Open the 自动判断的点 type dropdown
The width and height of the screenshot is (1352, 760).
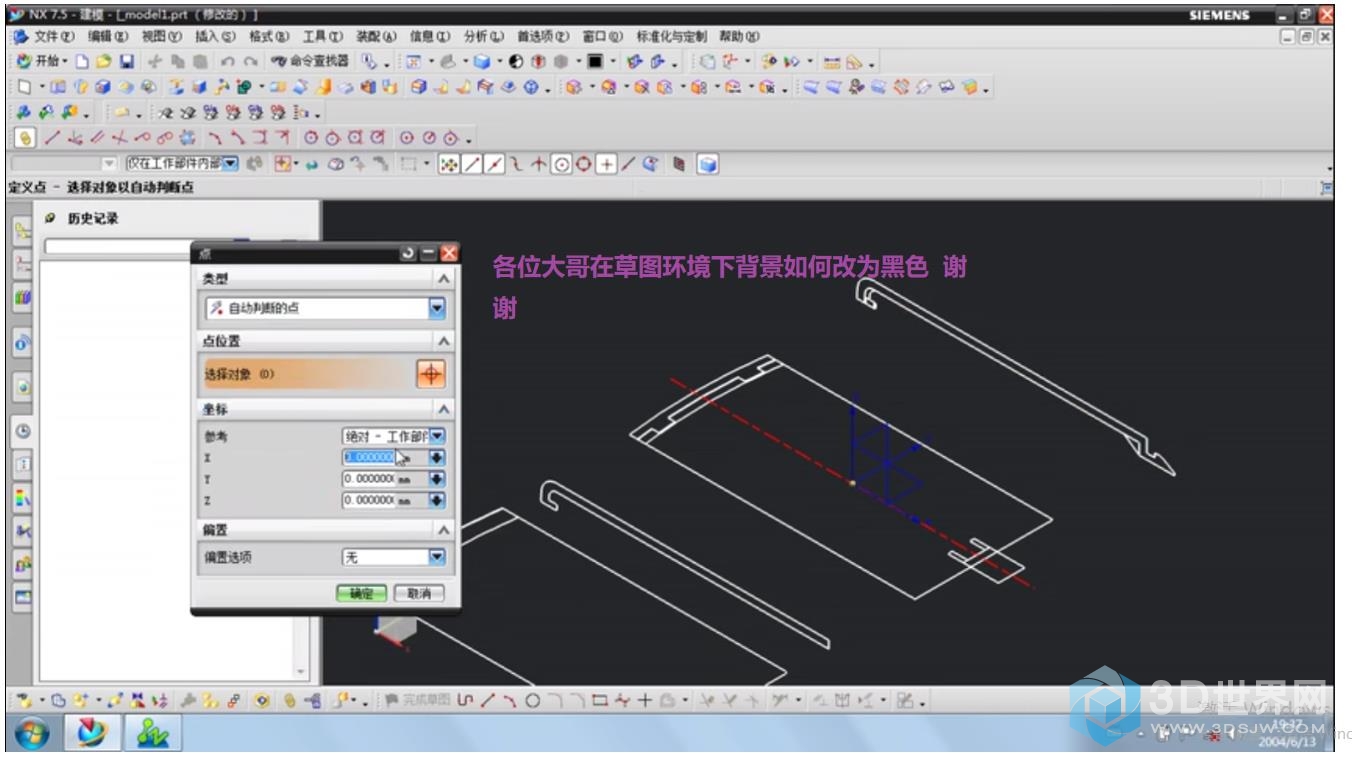click(437, 308)
